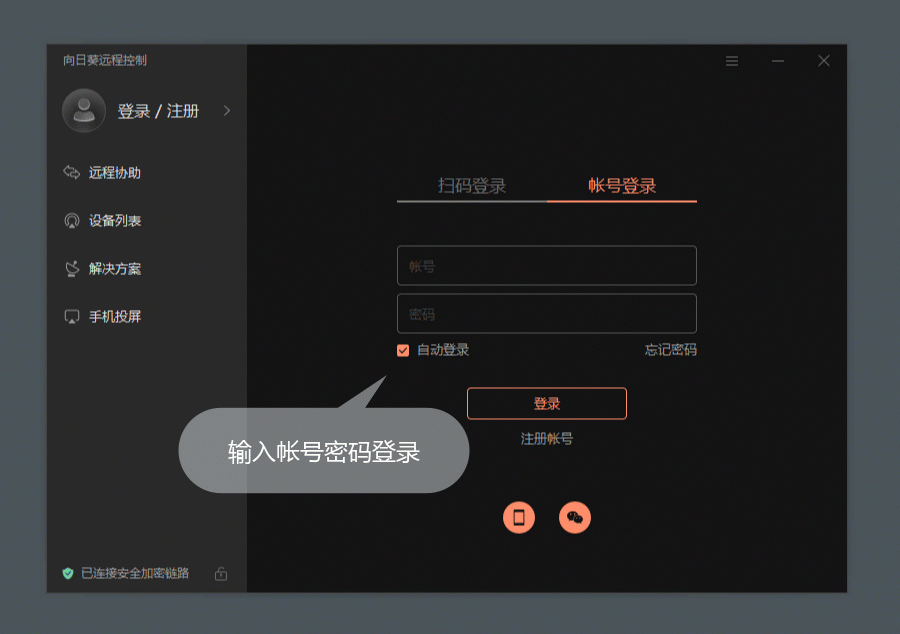Choose the WeChat login icon
The height and width of the screenshot is (634, 900).
pyautogui.click(x=575, y=517)
